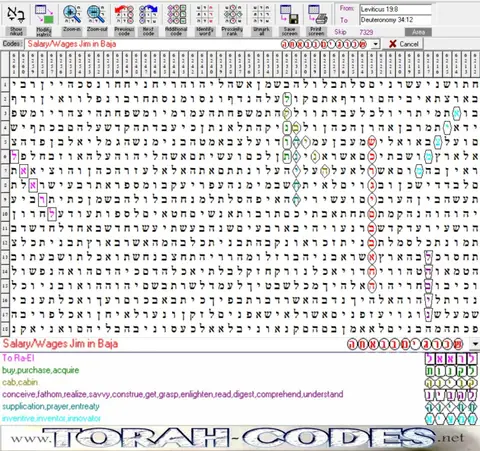Click row header 18 of the matrix
480x451 pixels.
click(5, 329)
